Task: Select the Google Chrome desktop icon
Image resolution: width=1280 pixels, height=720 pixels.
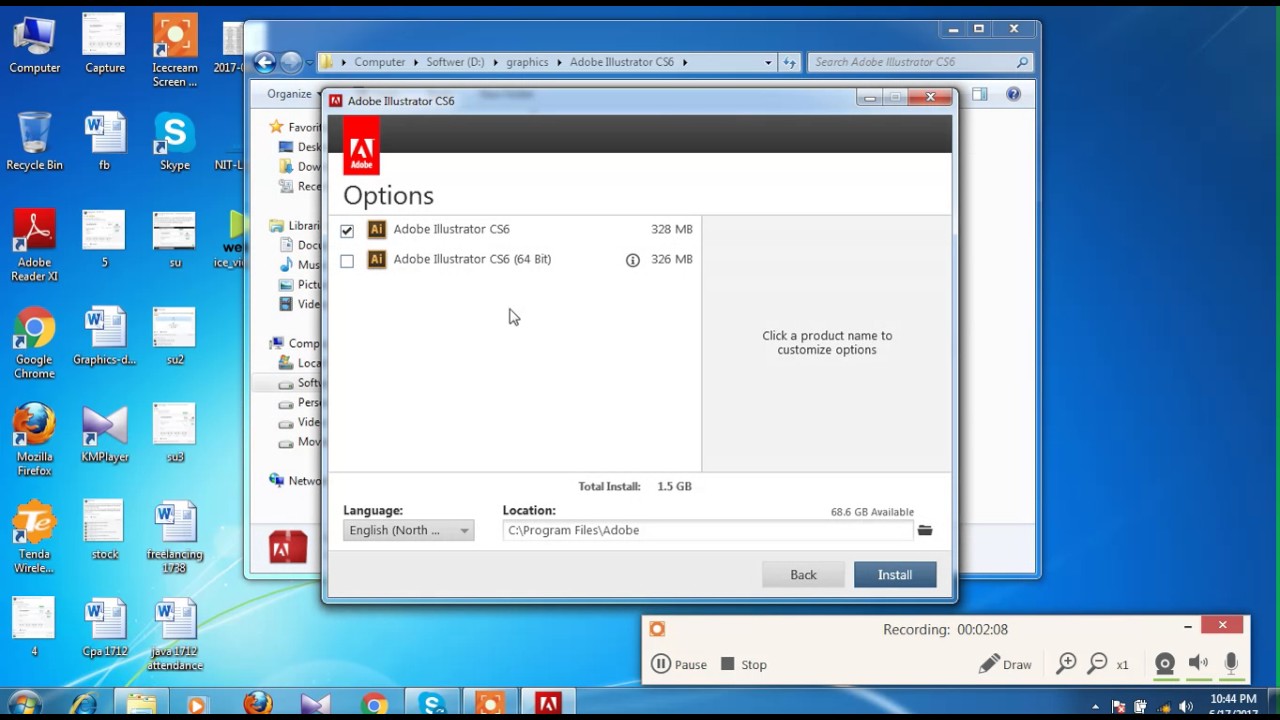Action: tap(34, 343)
